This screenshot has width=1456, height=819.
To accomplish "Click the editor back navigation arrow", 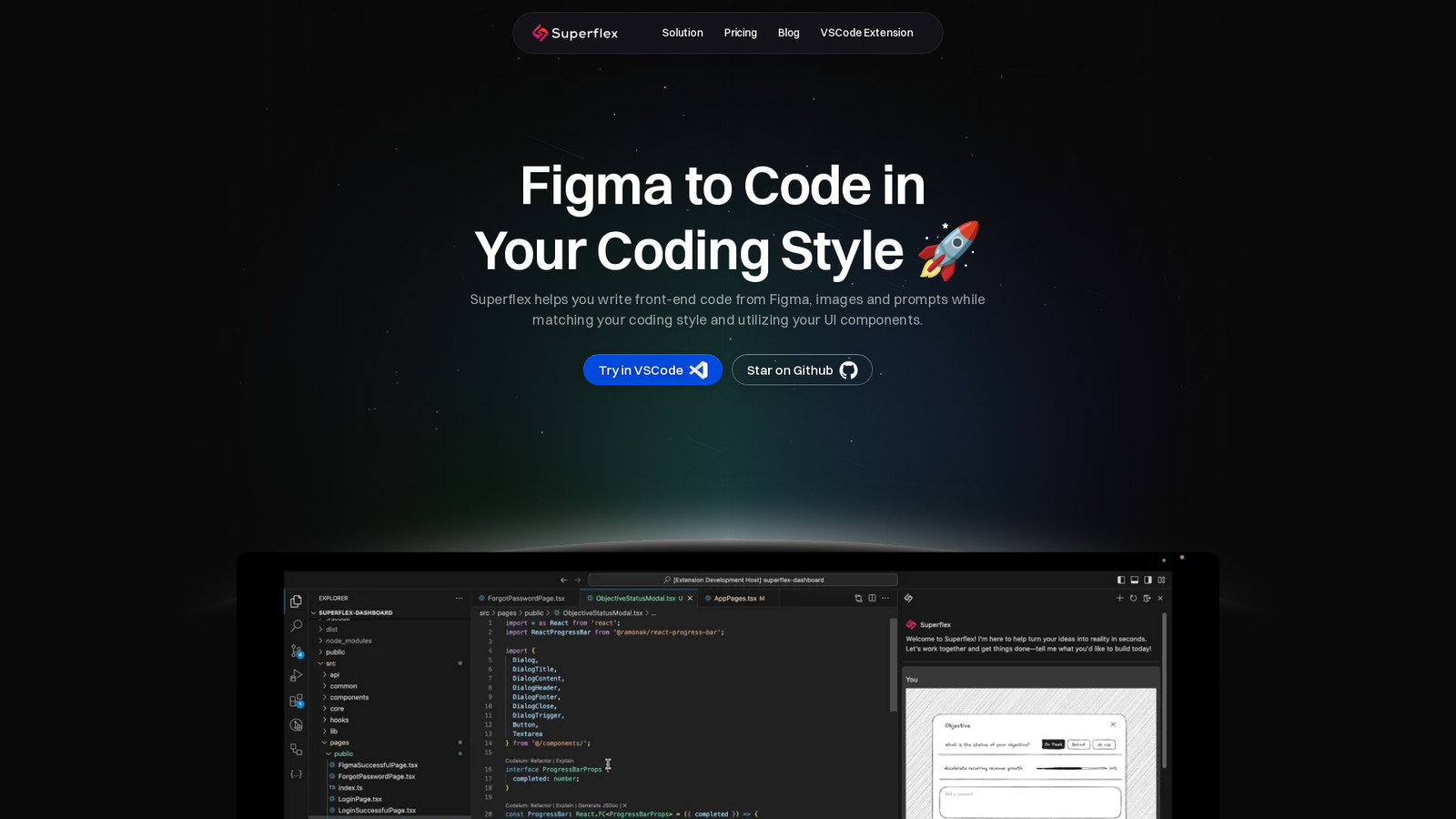I will pyautogui.click(x=563, y=580).
